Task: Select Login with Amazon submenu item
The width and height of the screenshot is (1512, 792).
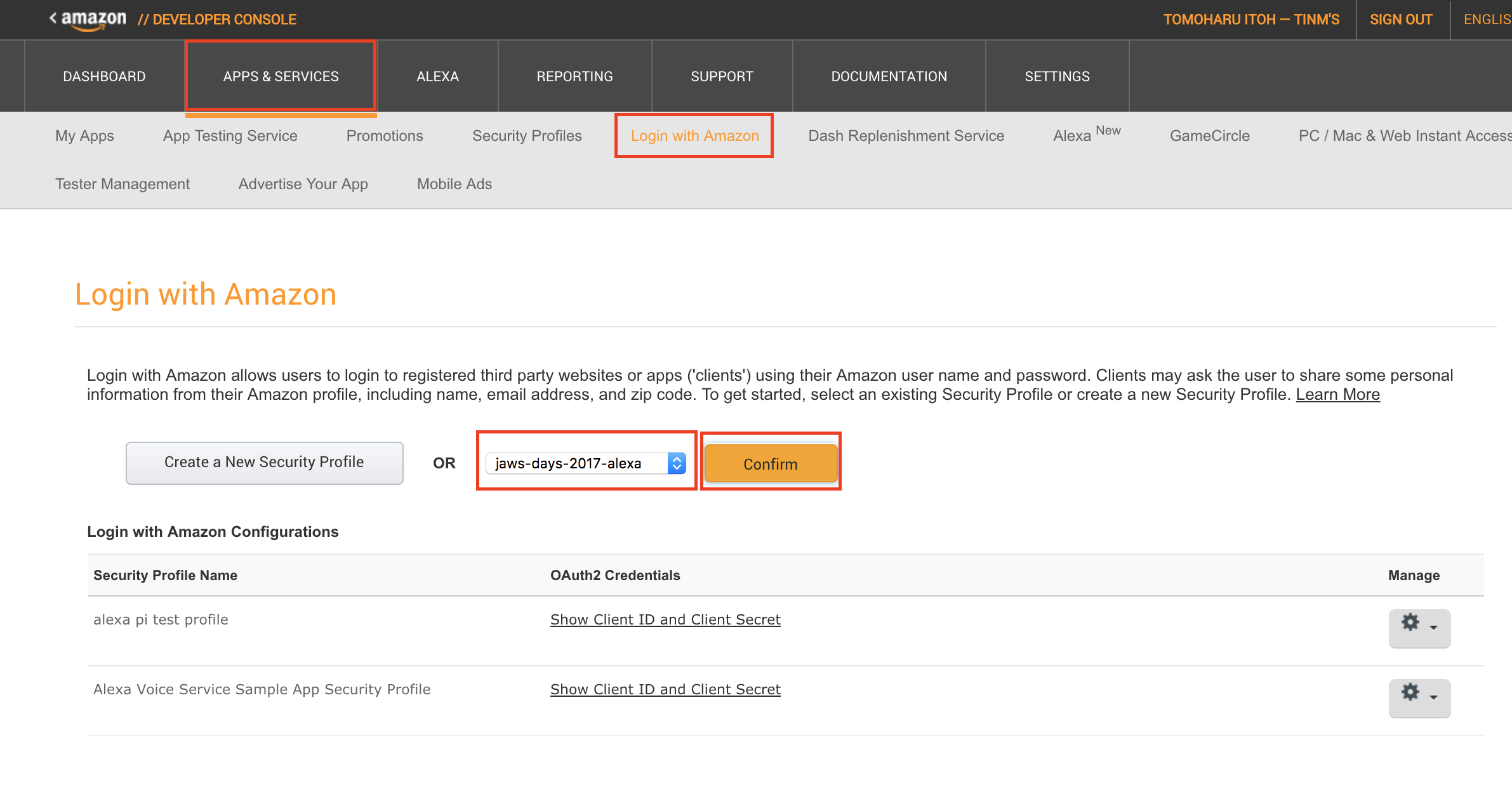Action: click(x=694, y=136)
